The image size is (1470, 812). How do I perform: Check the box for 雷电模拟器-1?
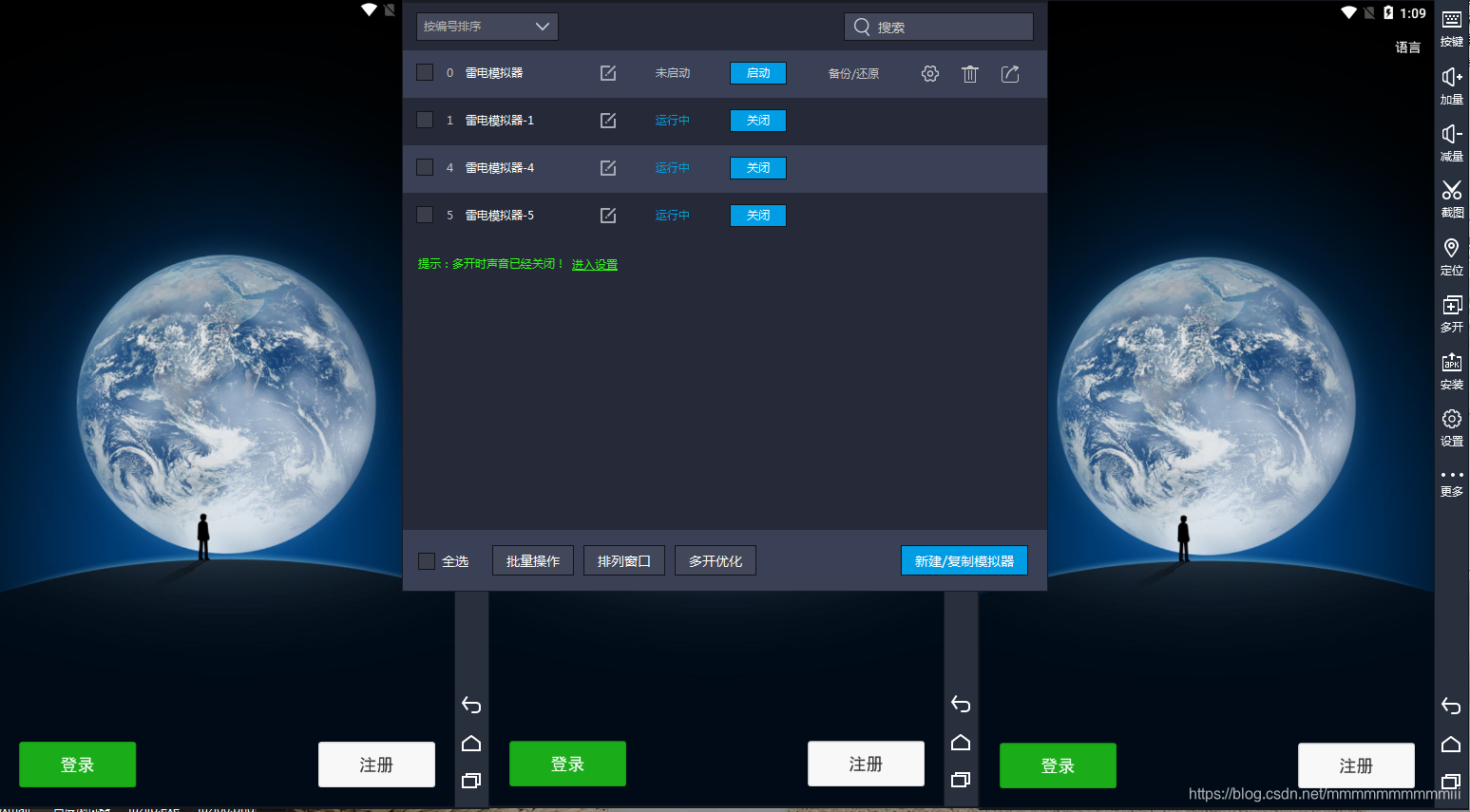[425, 120]
